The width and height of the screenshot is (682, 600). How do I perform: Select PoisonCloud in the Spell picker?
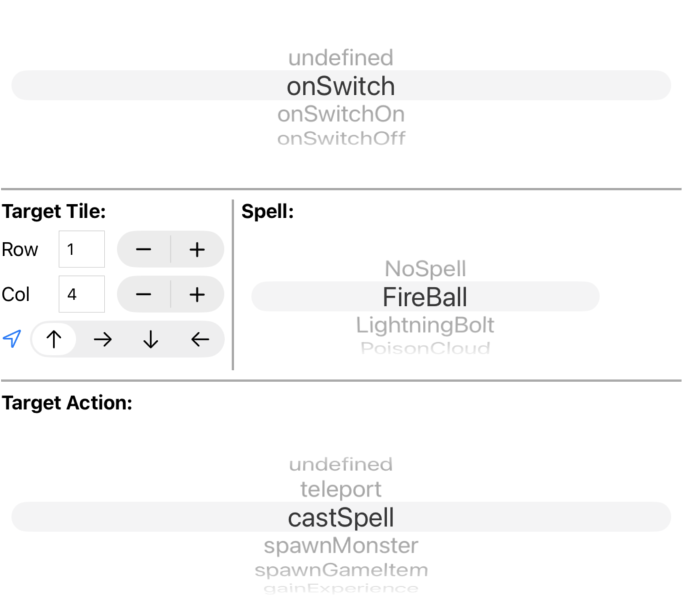(x=425, y=348)
